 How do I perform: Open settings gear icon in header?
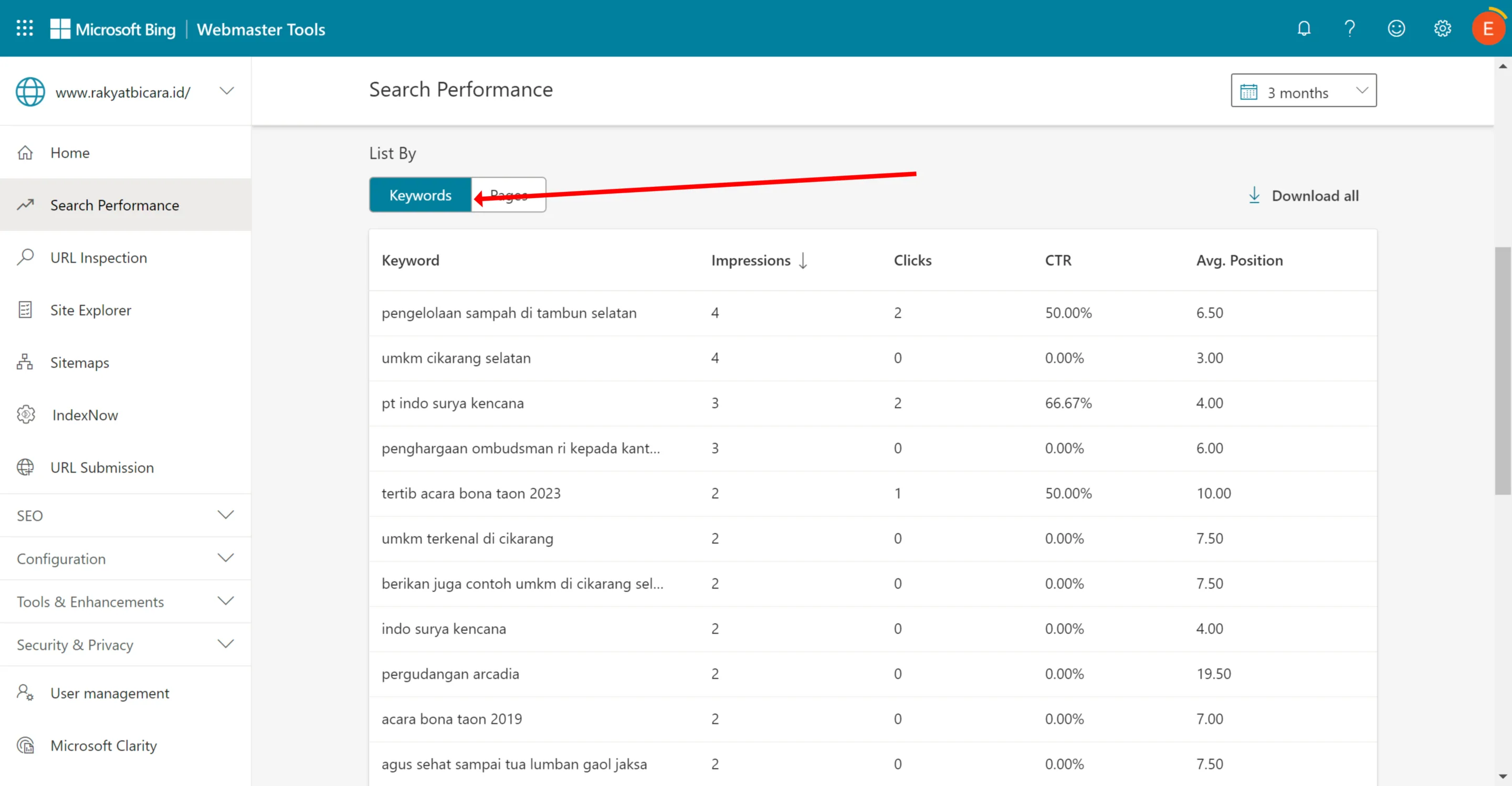click(x=1442, y=28)
